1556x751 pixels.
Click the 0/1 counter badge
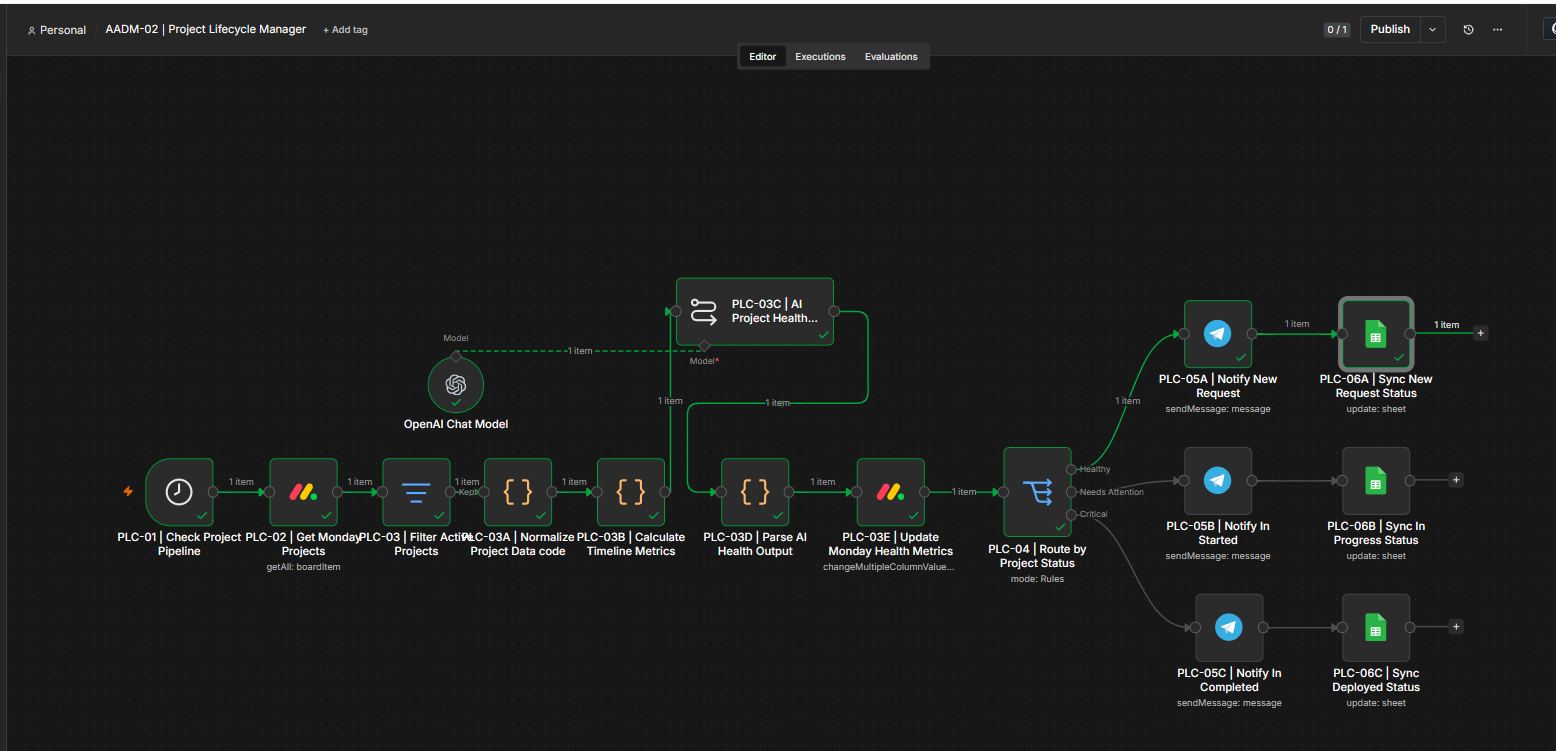1337,30
